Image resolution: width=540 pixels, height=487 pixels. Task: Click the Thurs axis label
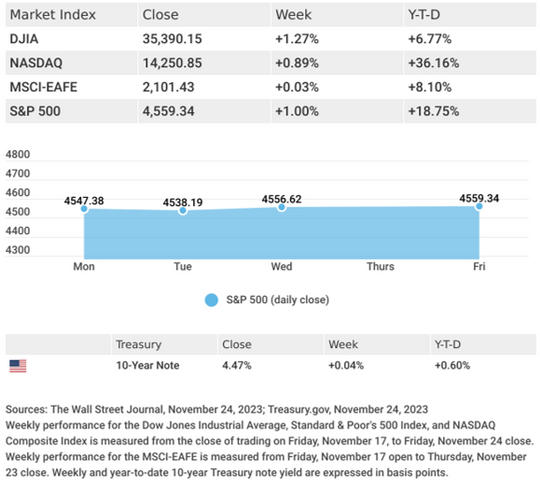380,267
